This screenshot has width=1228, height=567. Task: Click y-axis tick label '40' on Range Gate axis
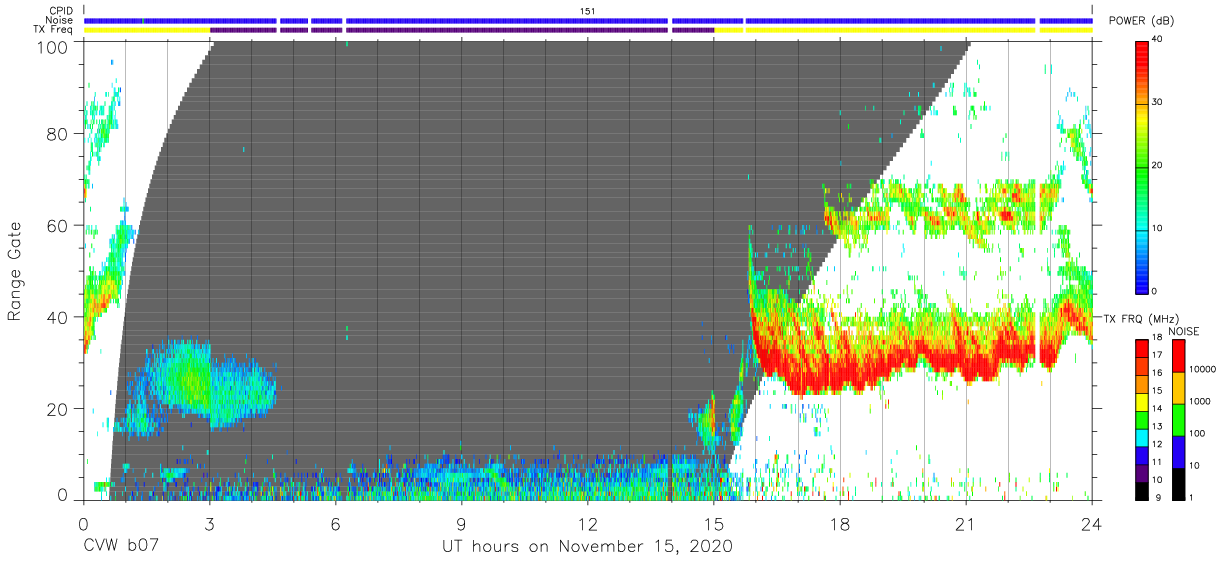[x=58, y=317]
